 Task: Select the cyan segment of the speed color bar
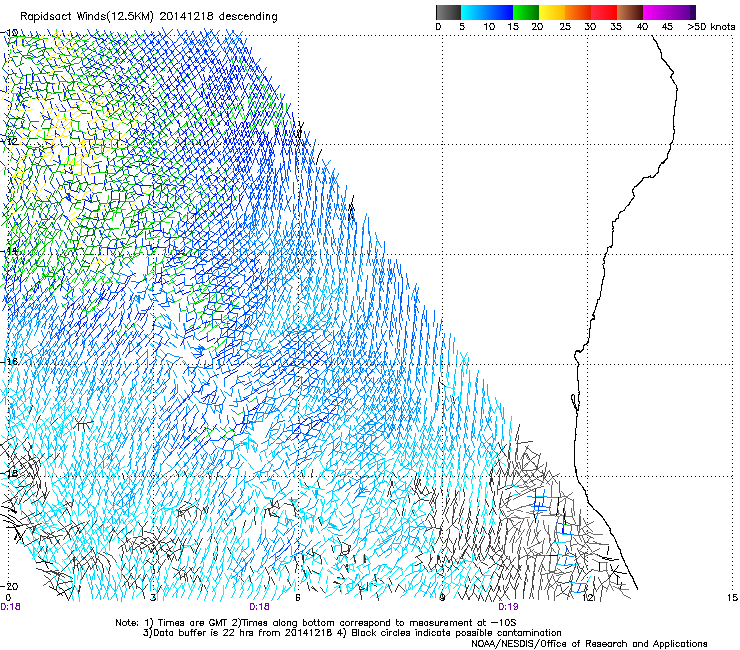point(474,12)
